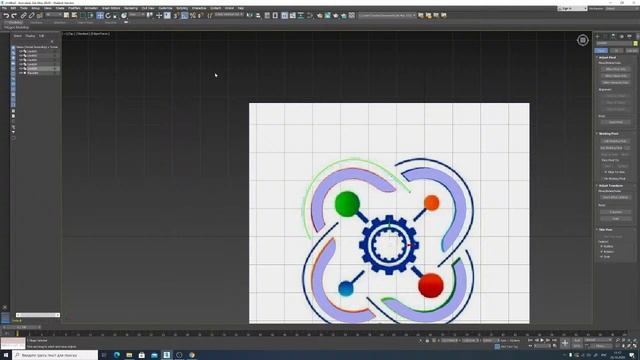Toggle the Skin Pose Rotation checkbox
Image resolution: width=640 pixels, height=360 pixels.
pyautogui.click(x=602, y=252)
